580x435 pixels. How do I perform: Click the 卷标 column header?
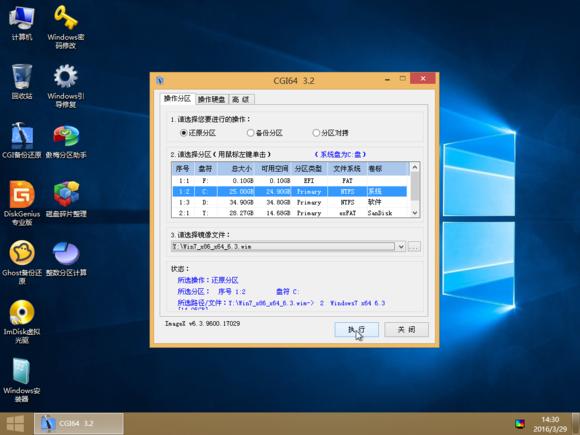388,169
